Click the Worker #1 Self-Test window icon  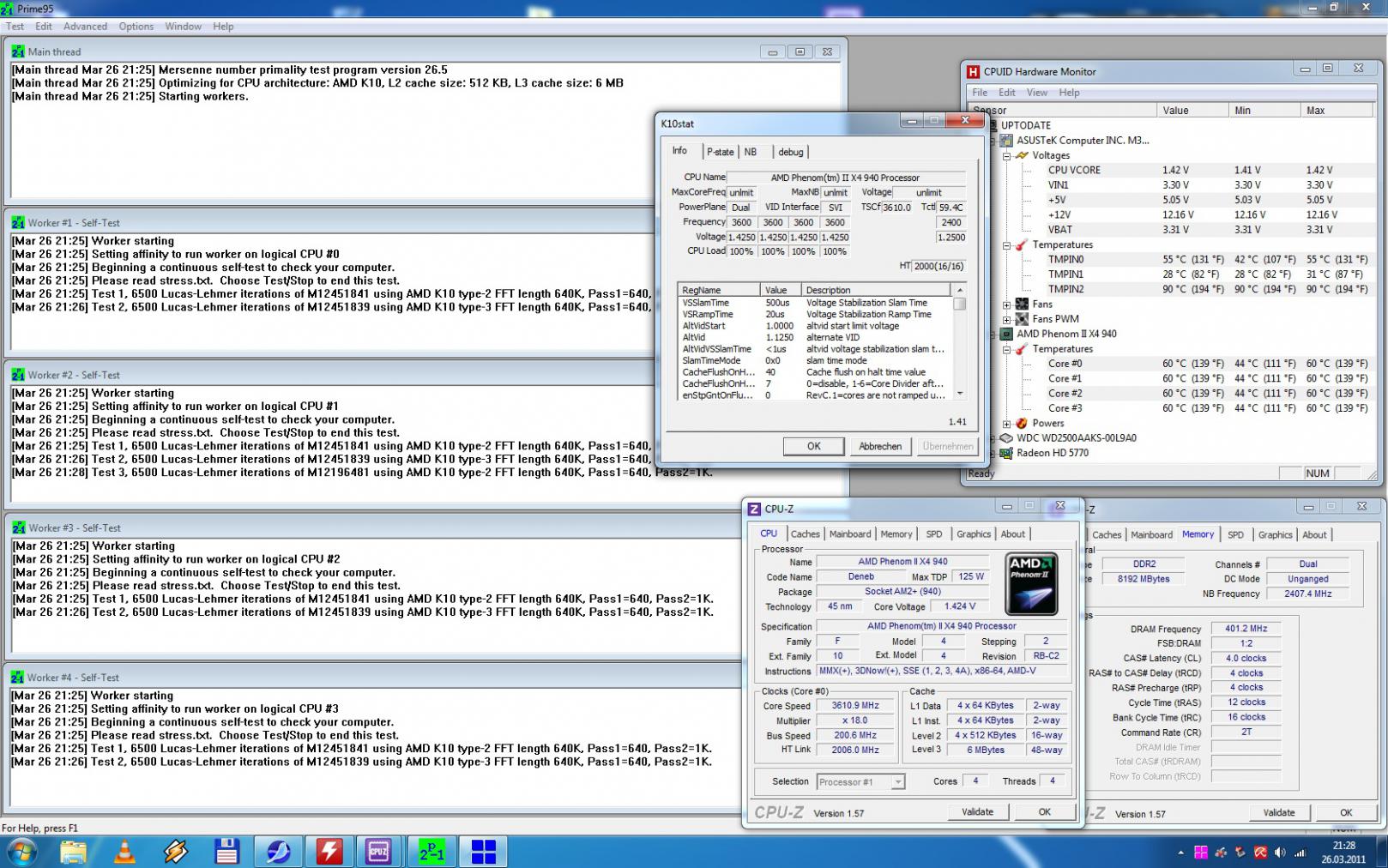(x=18, y=222)
